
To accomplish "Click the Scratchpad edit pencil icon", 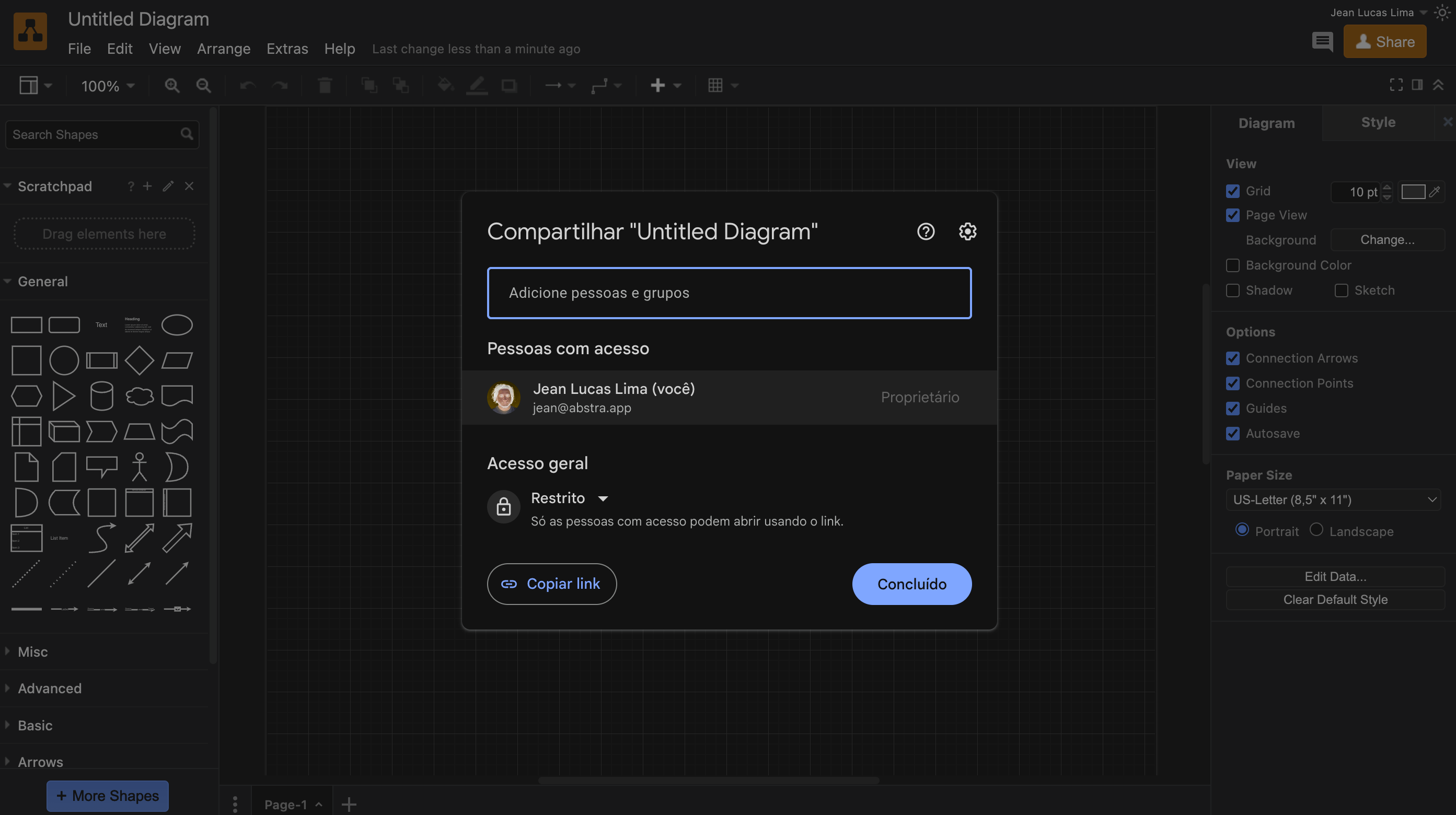I will [x=168, y=186].
